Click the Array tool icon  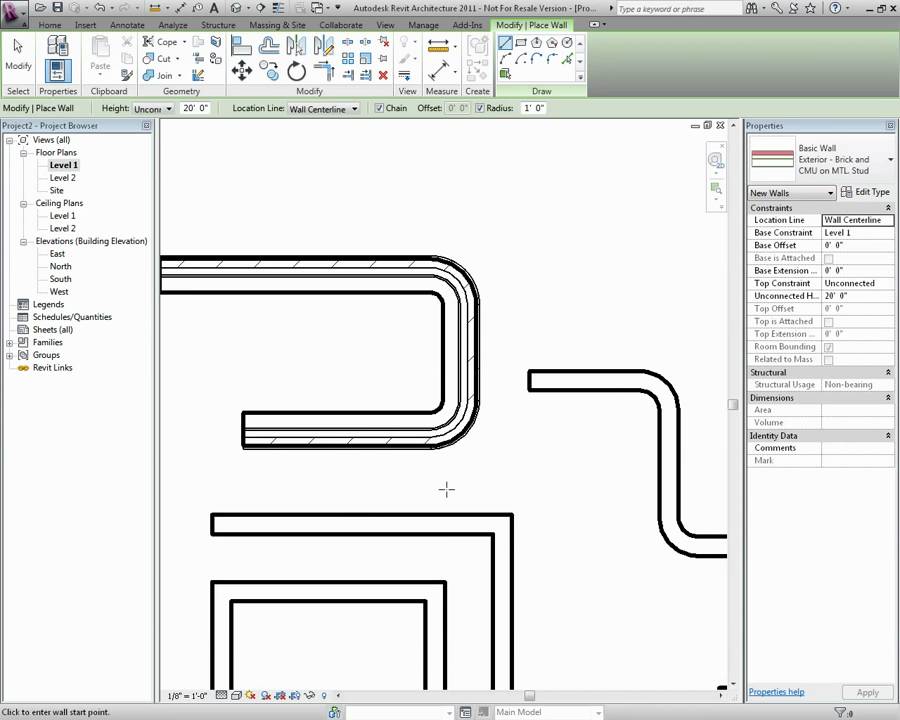(x=348, y=58)
